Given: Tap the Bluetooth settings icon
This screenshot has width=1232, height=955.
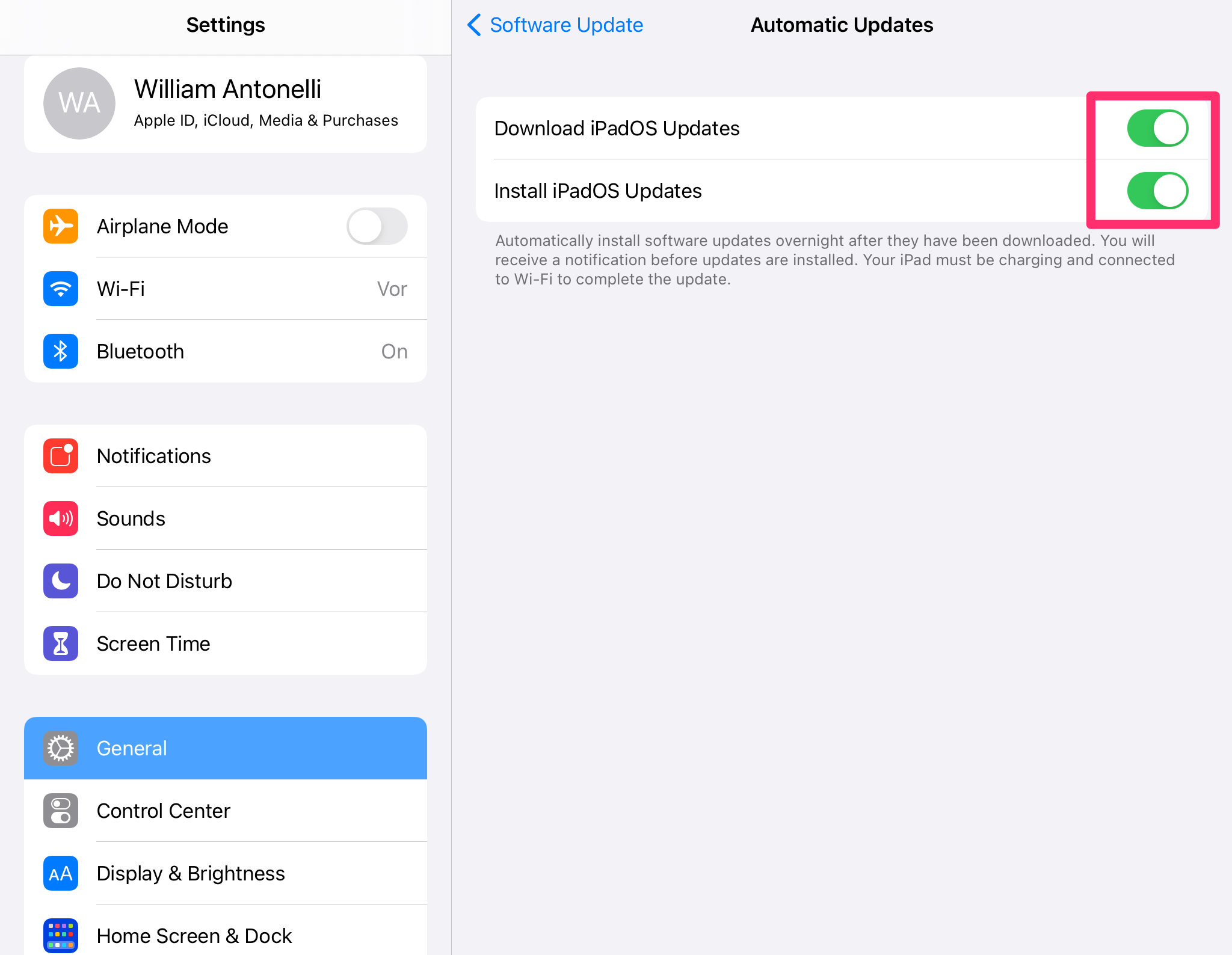Looking at the screenshot, I should point(60,351).
